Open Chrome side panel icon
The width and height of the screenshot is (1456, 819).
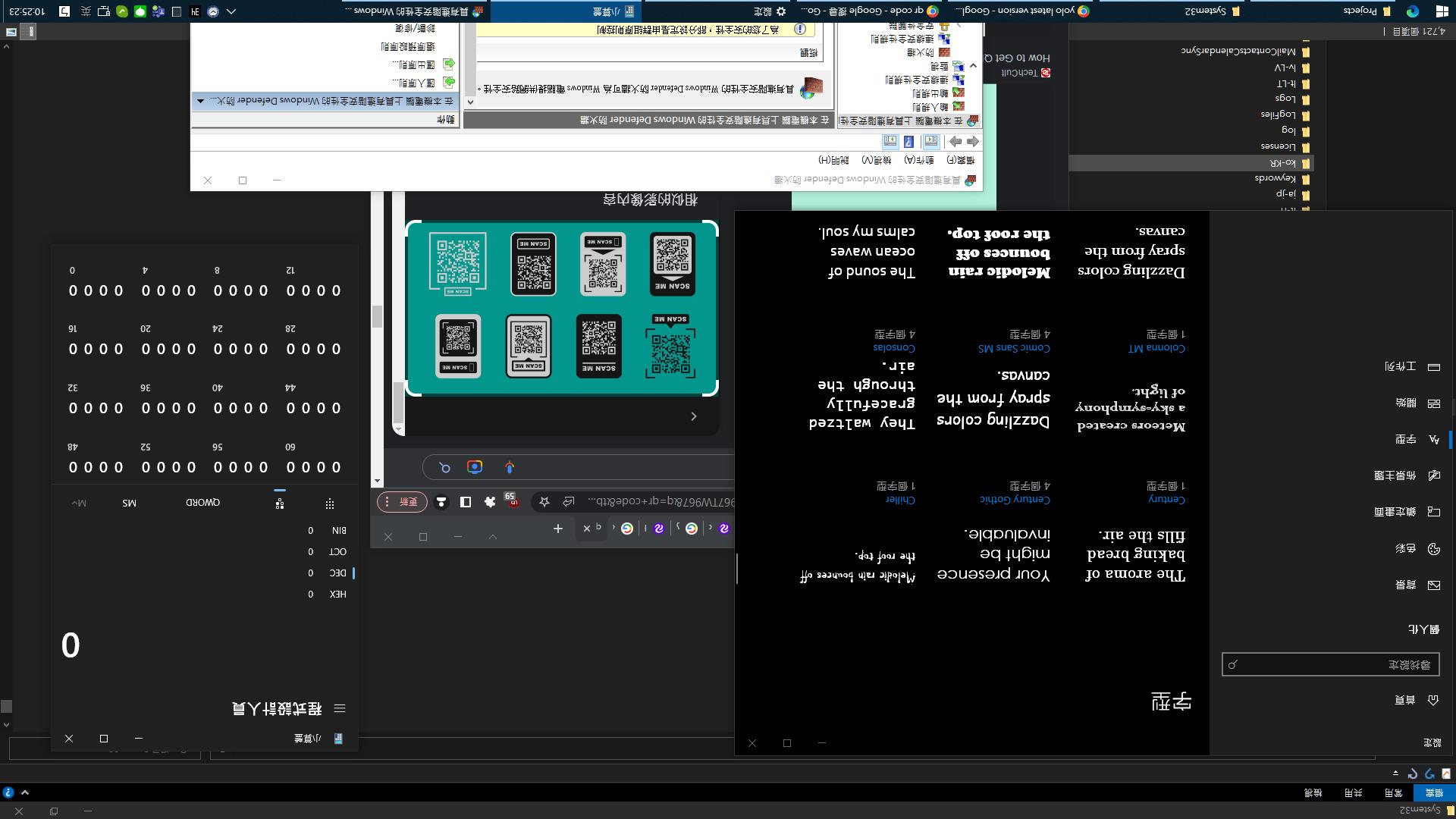[x=466, y=502]
